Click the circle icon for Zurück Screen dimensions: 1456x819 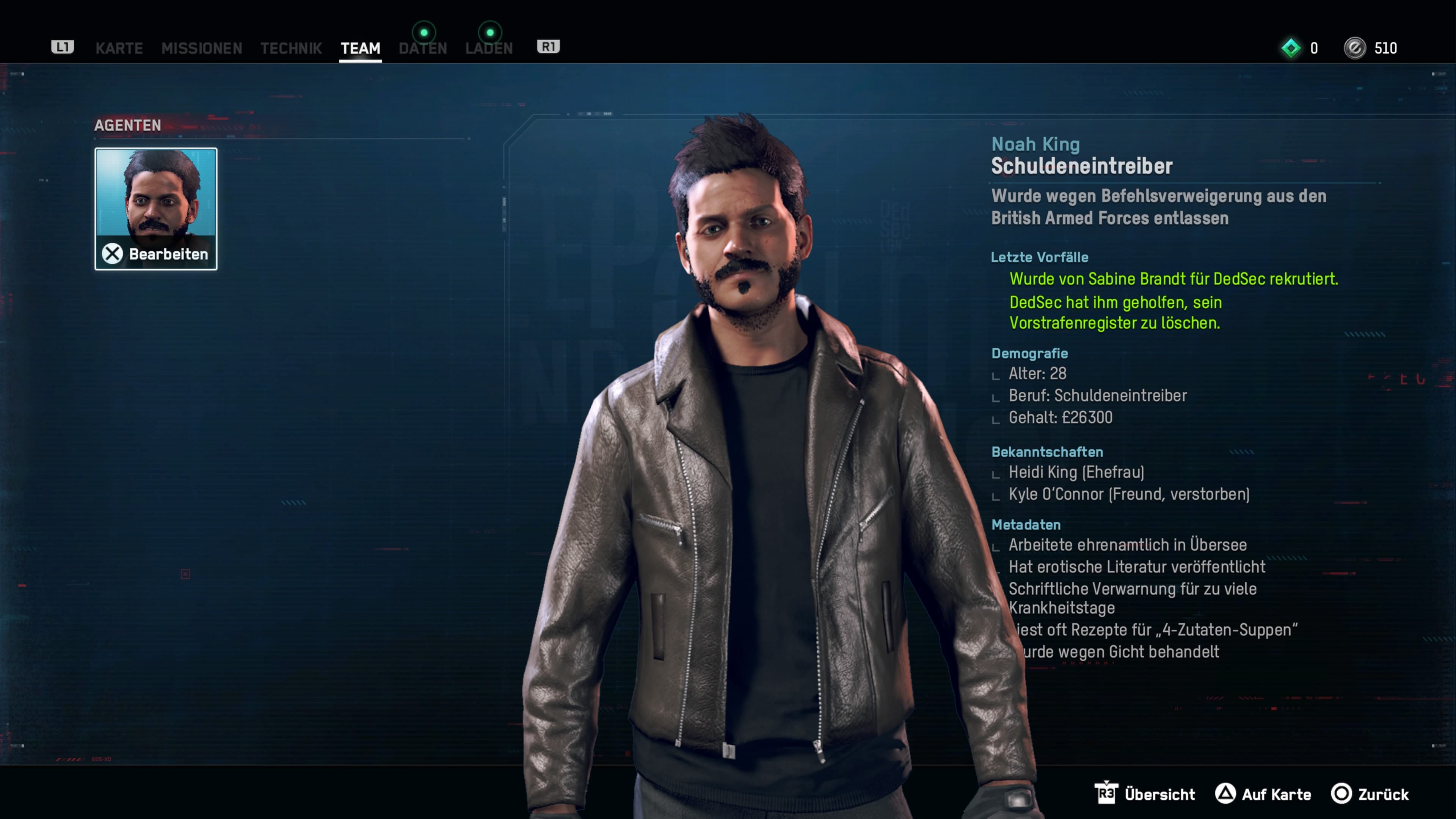click(1341, 794)
